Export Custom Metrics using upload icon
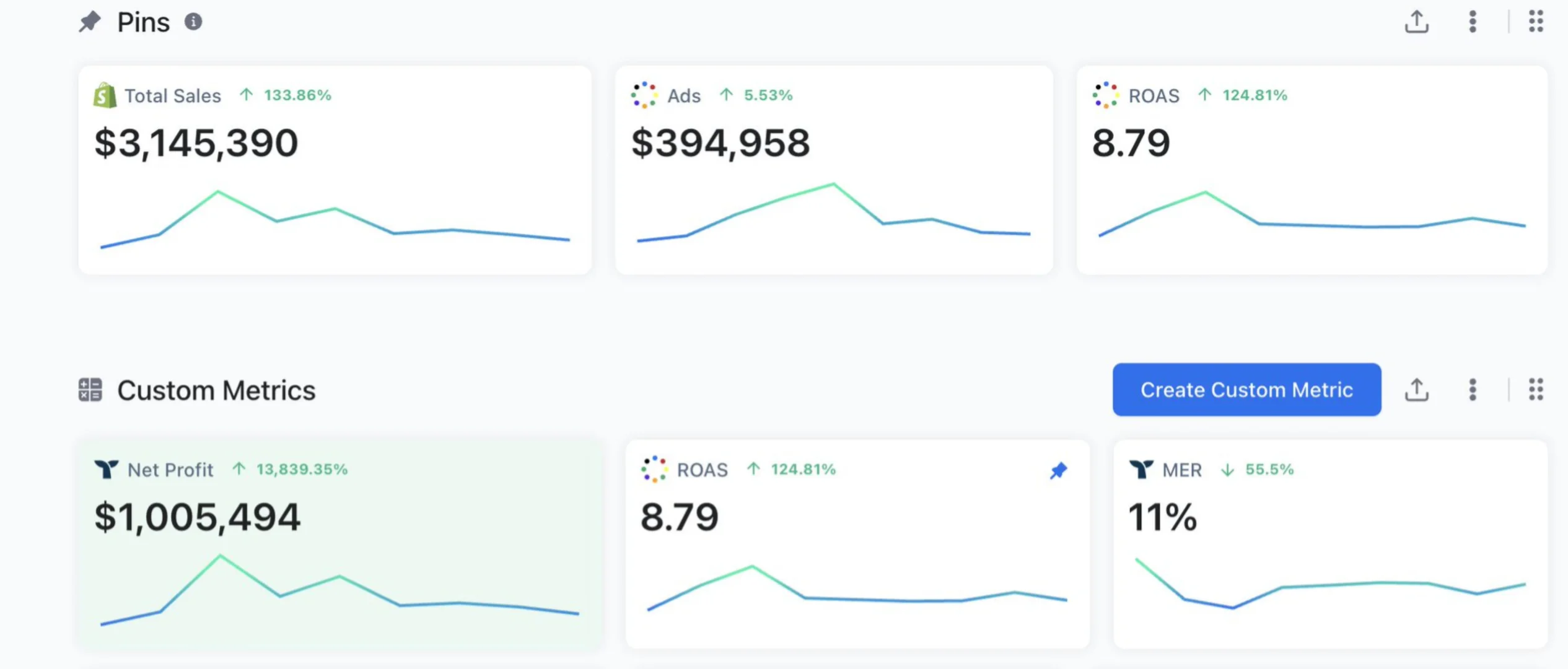Screen dimensions: 1568x669 click(1416, 390)
